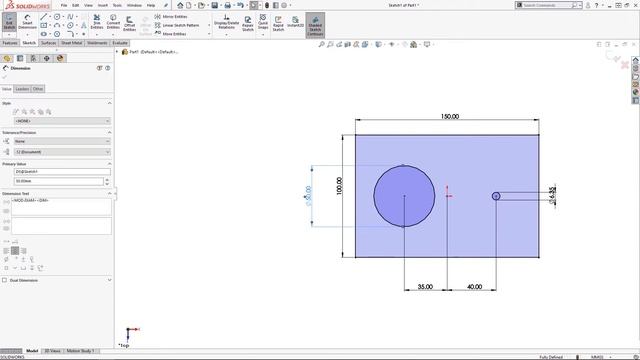Click the Home icon in the top toolbar
Screen dimensions: 640x360
(180, 5)
